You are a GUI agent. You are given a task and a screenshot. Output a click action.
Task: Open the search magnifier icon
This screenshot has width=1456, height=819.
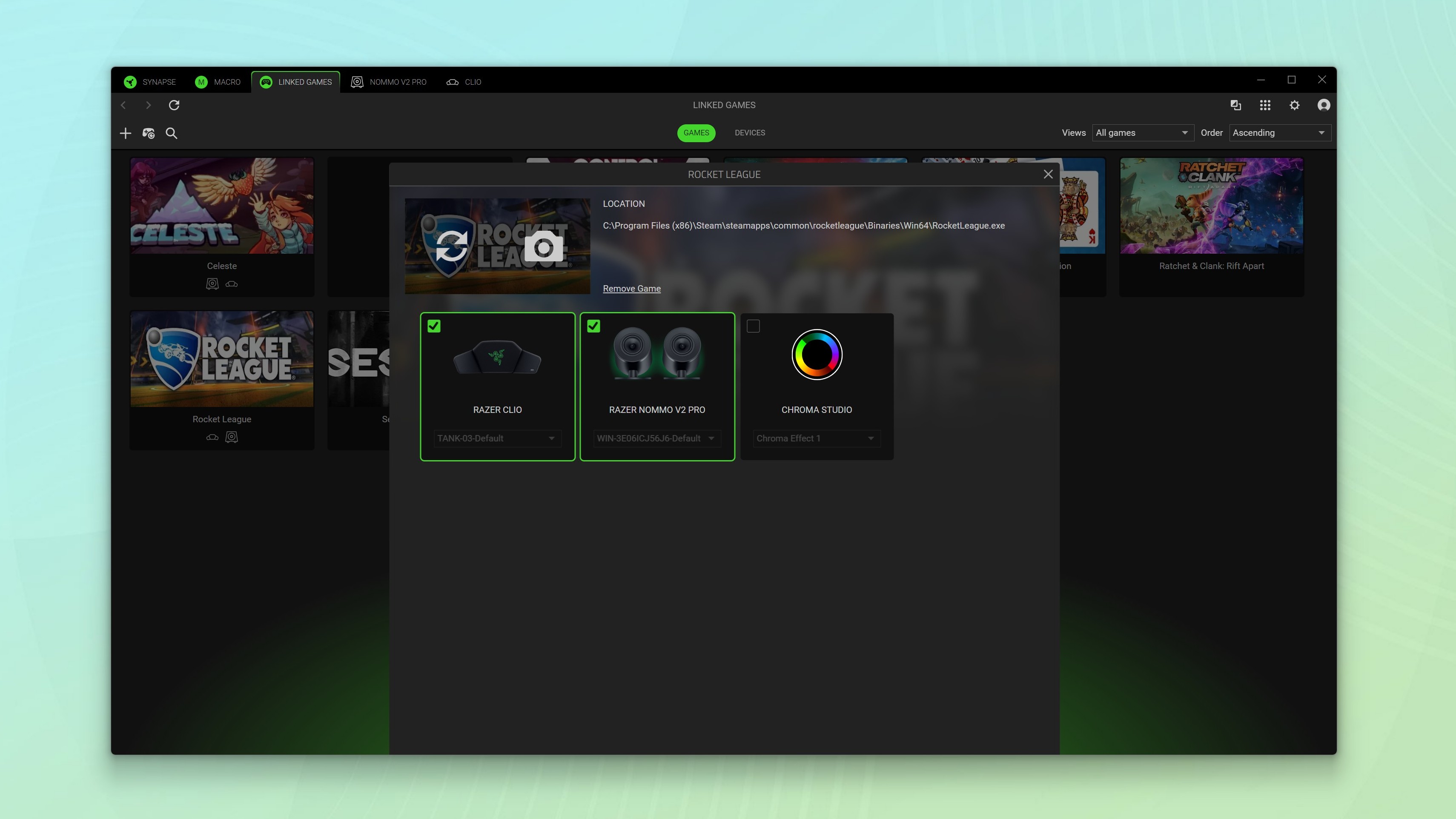[171, 133]
